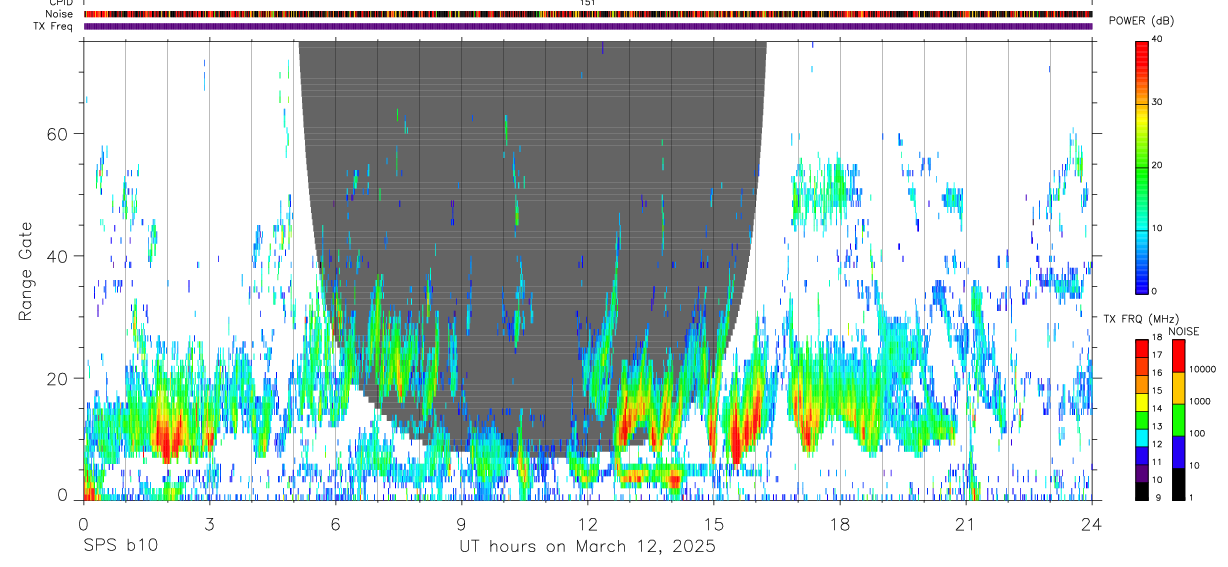Click the "TX Freq" row label
Screen dimensions: 1228x567
pos(53,26)
